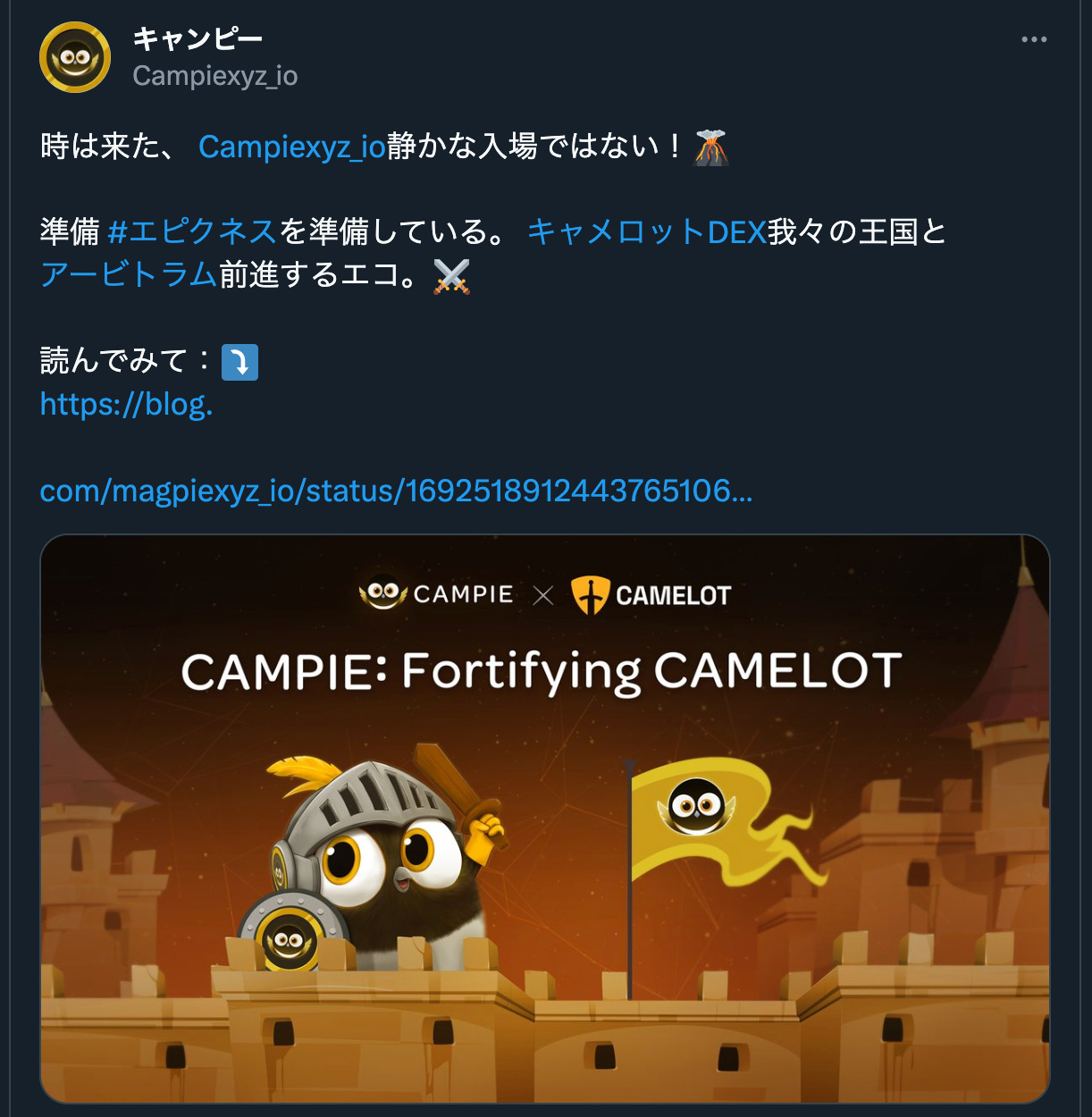Follow the キャメロットDEX mention link
The width and height of the screenshot is (1092, 1117).
coord(647,231)
